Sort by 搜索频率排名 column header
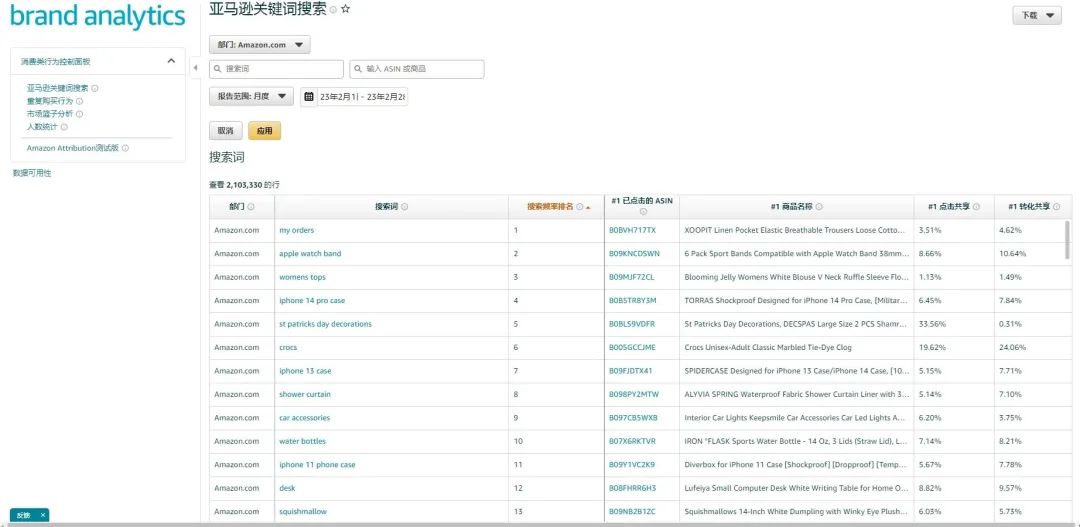 [550, 207]
